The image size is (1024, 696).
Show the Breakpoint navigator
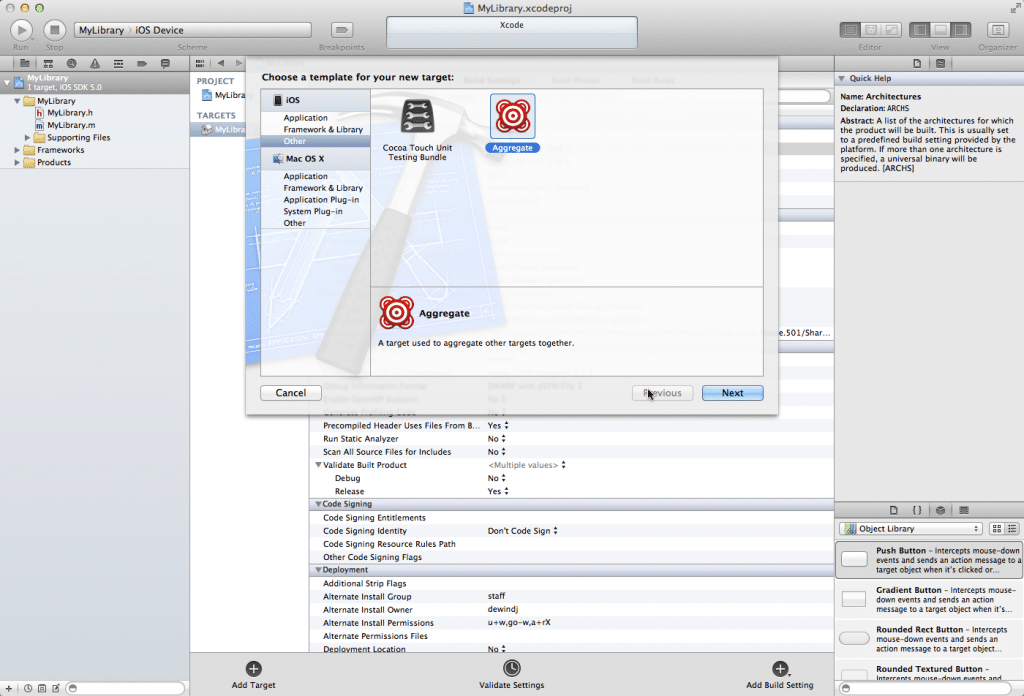coord(142,63)
